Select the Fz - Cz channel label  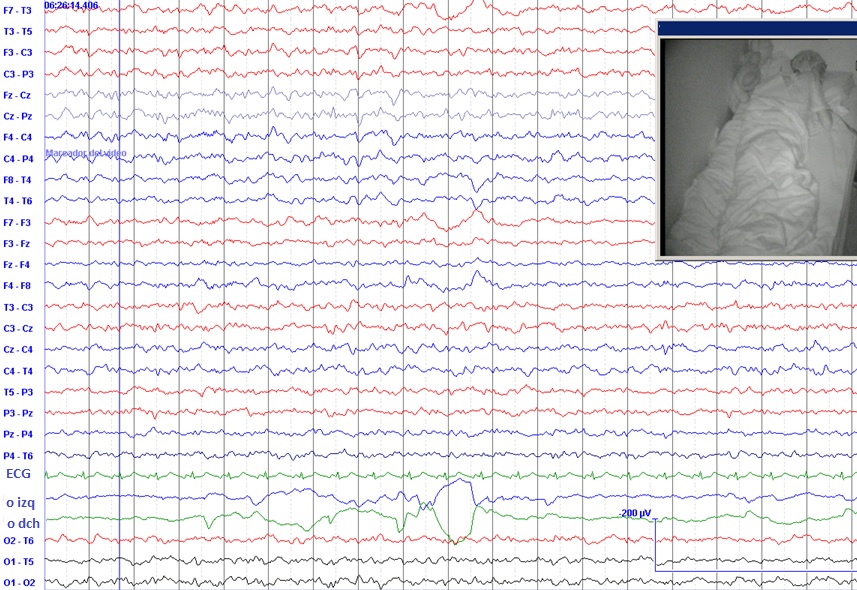(x=17, y=95)
